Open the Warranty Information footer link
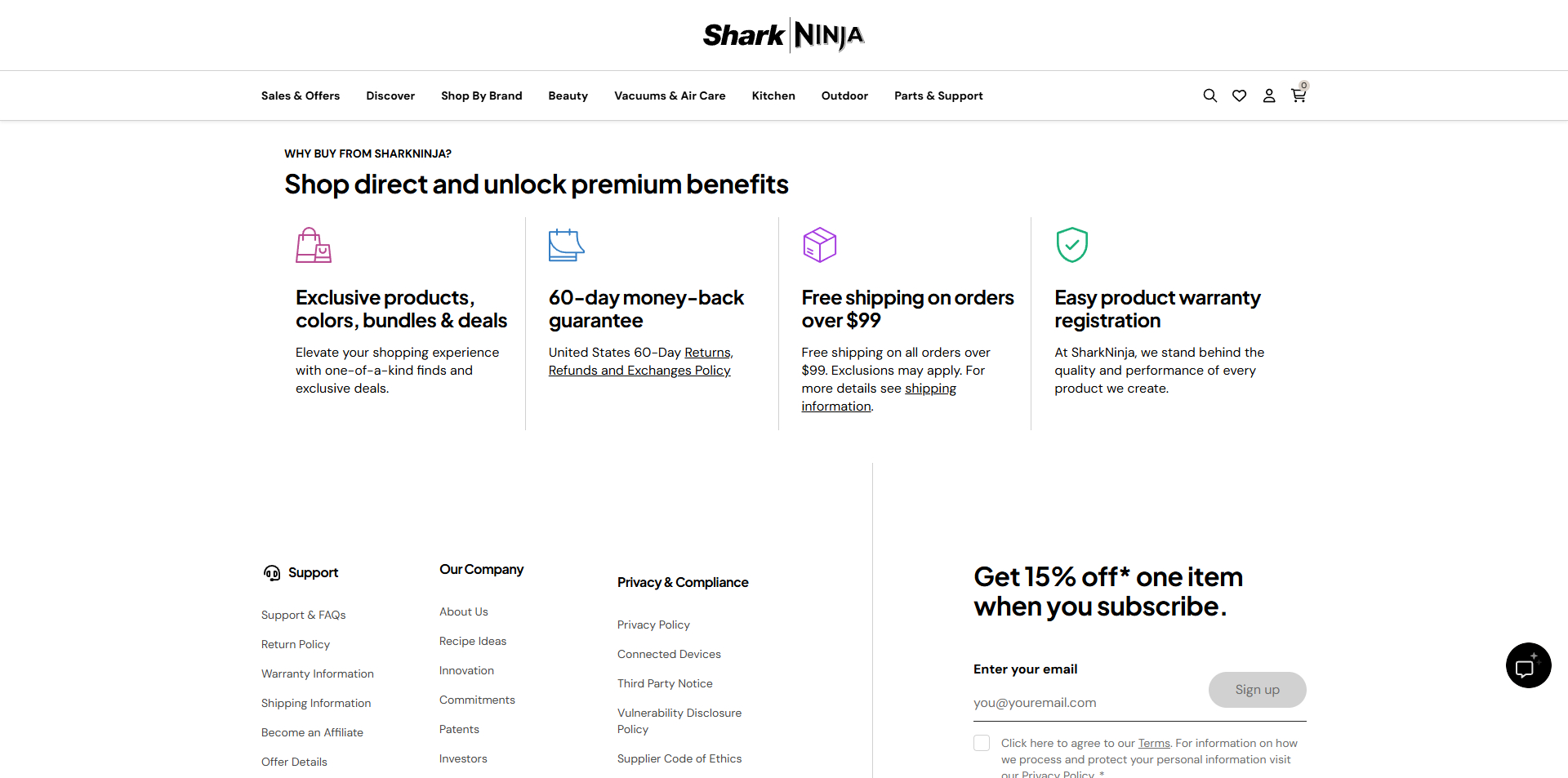This screenshot has width=1568, height=778. (x=318, y=674)
